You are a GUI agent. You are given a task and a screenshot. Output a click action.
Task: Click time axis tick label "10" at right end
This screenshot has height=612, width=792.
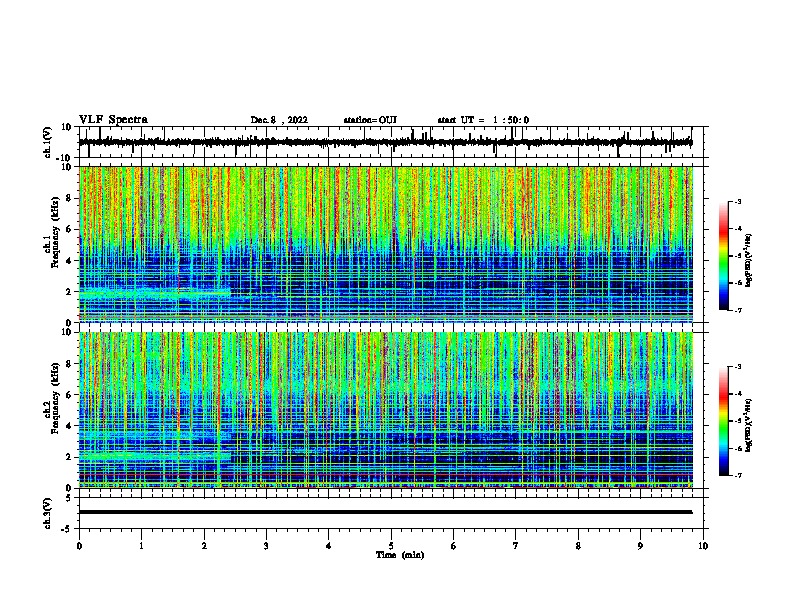point(703,546)
